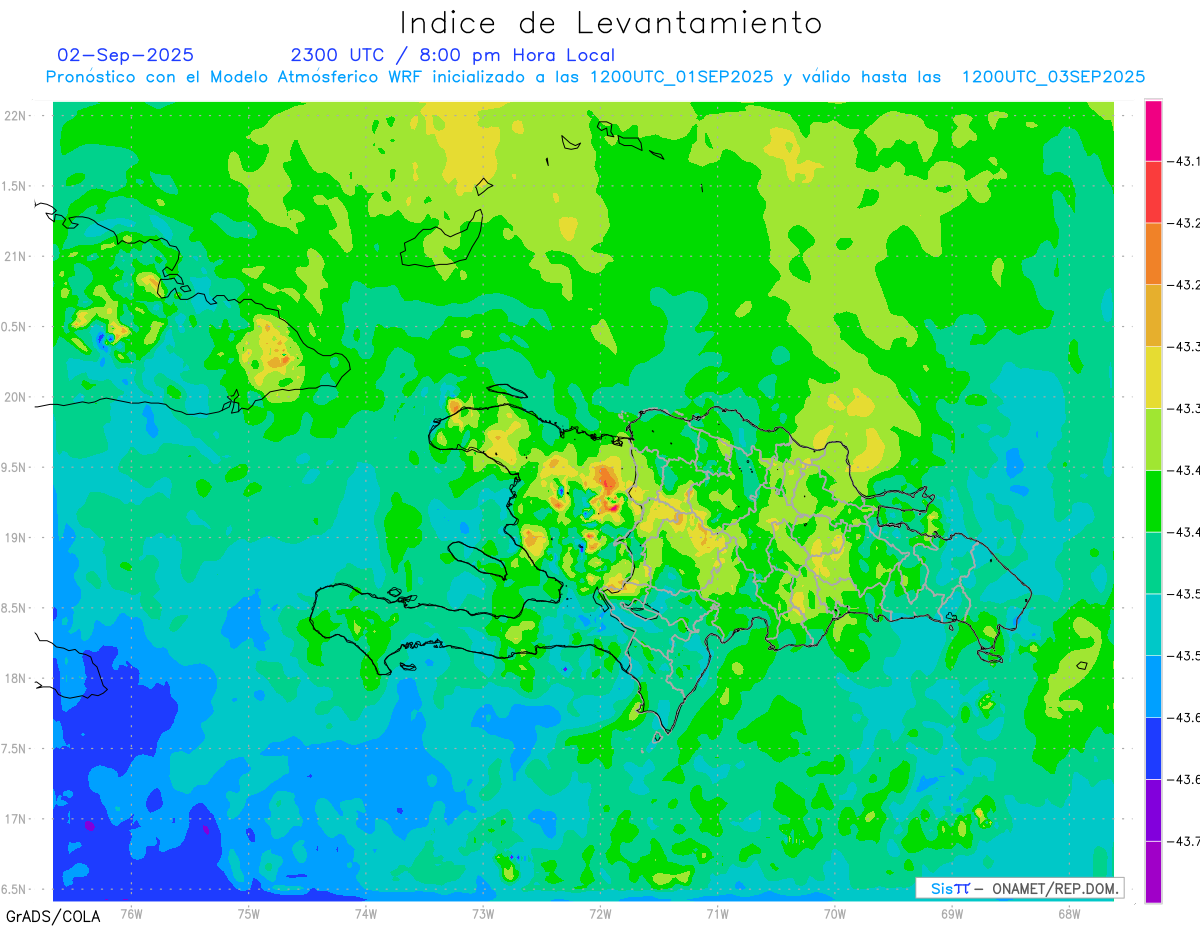Click the title 'Indice de Levantamiento'

[x=611, y=23]
